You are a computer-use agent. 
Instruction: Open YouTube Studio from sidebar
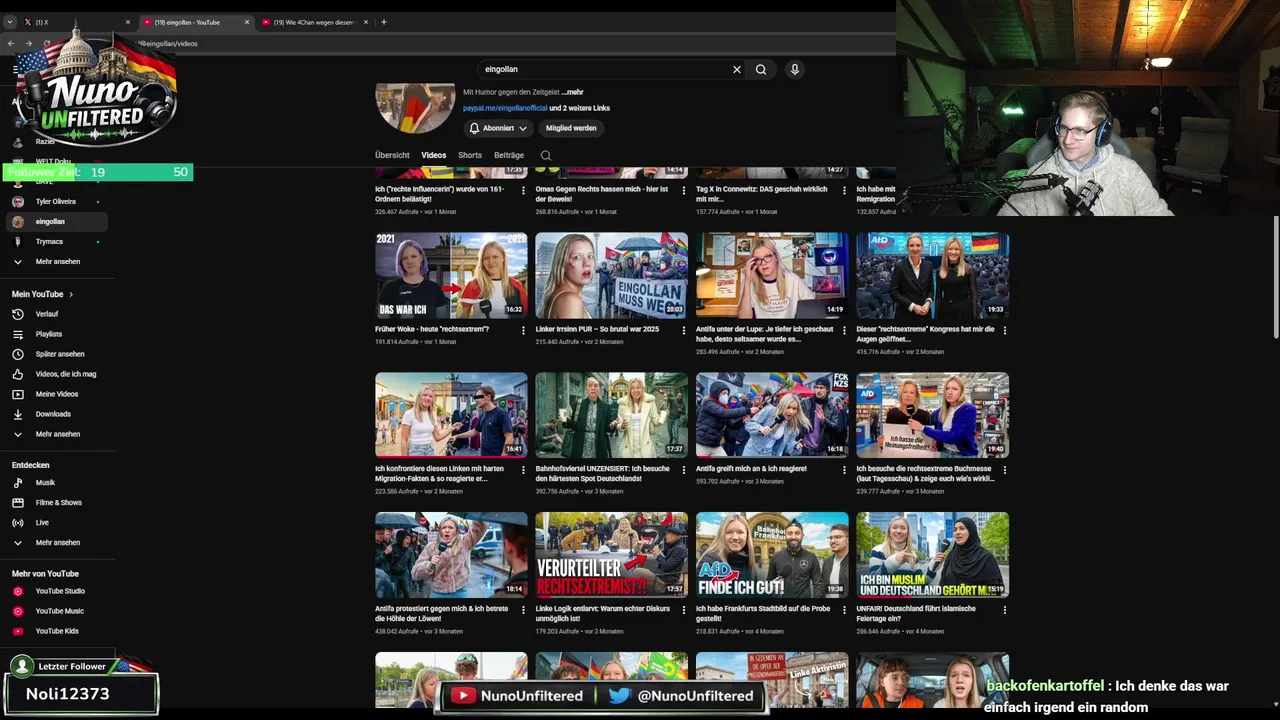58,591
